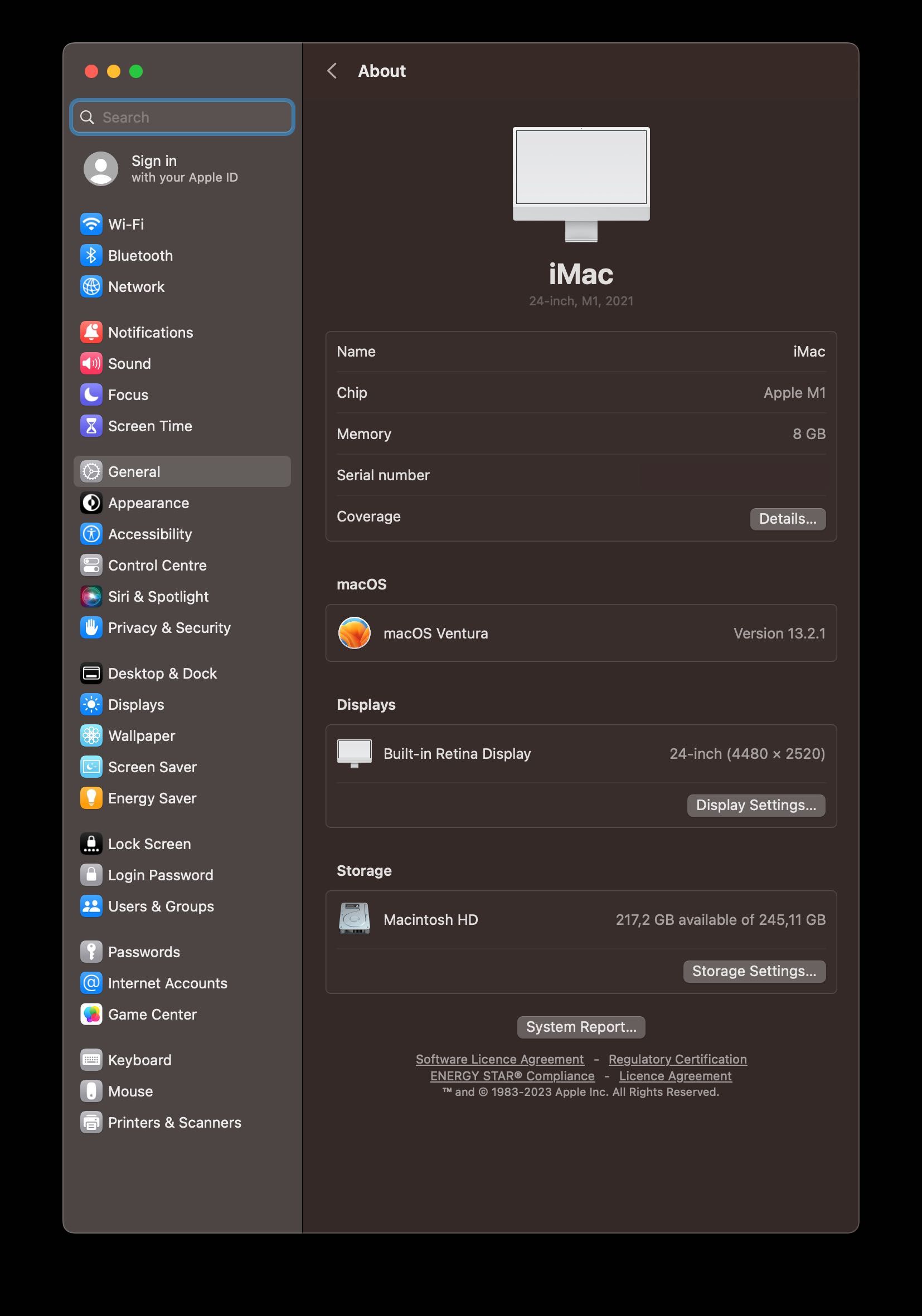Select Control Centre icon
Image resolution: width=922 pixels, height=1316 pixels.
pos(91,565)
